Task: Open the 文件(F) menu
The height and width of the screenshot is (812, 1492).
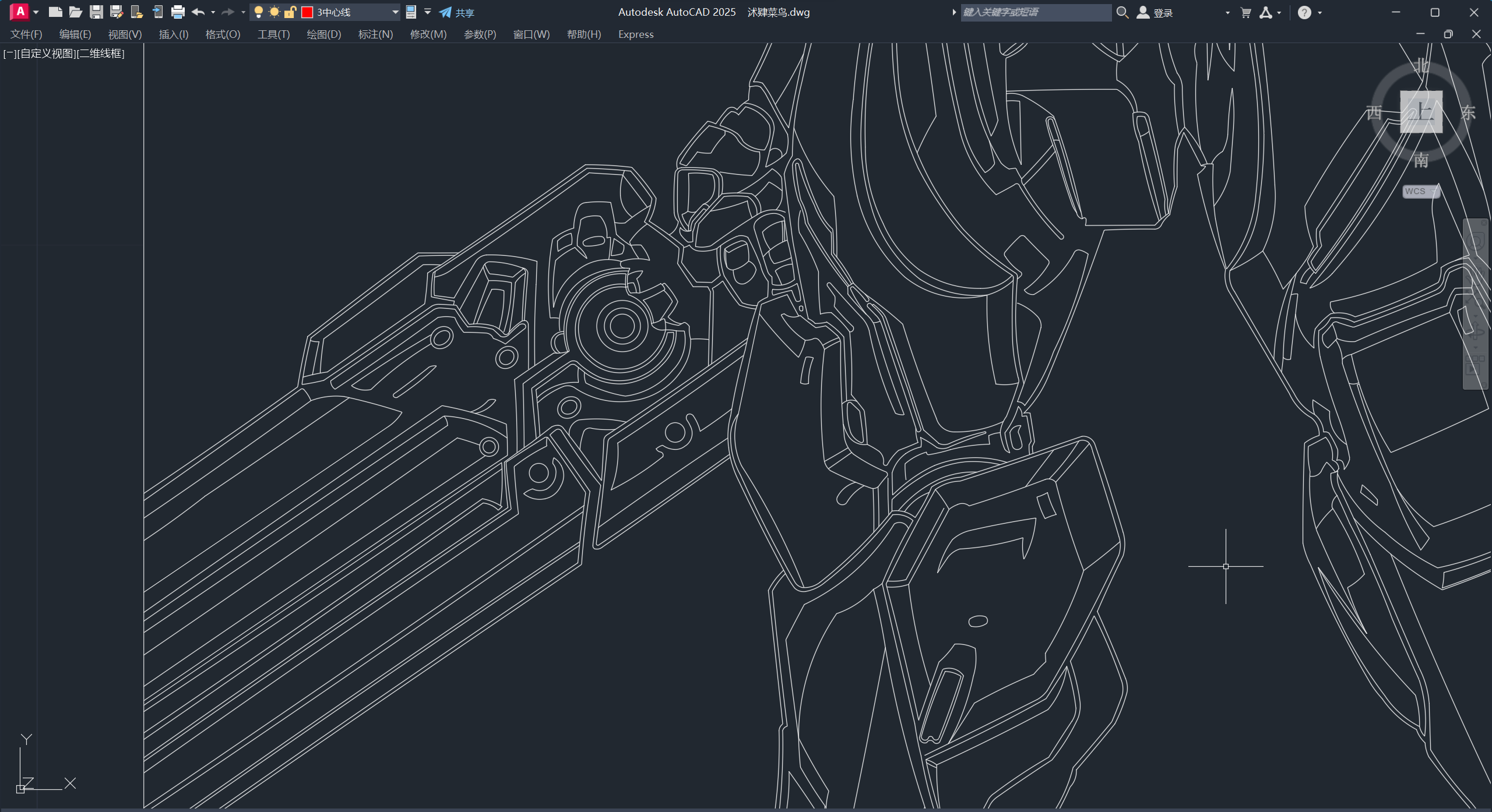Action: (x=26, y=34)
